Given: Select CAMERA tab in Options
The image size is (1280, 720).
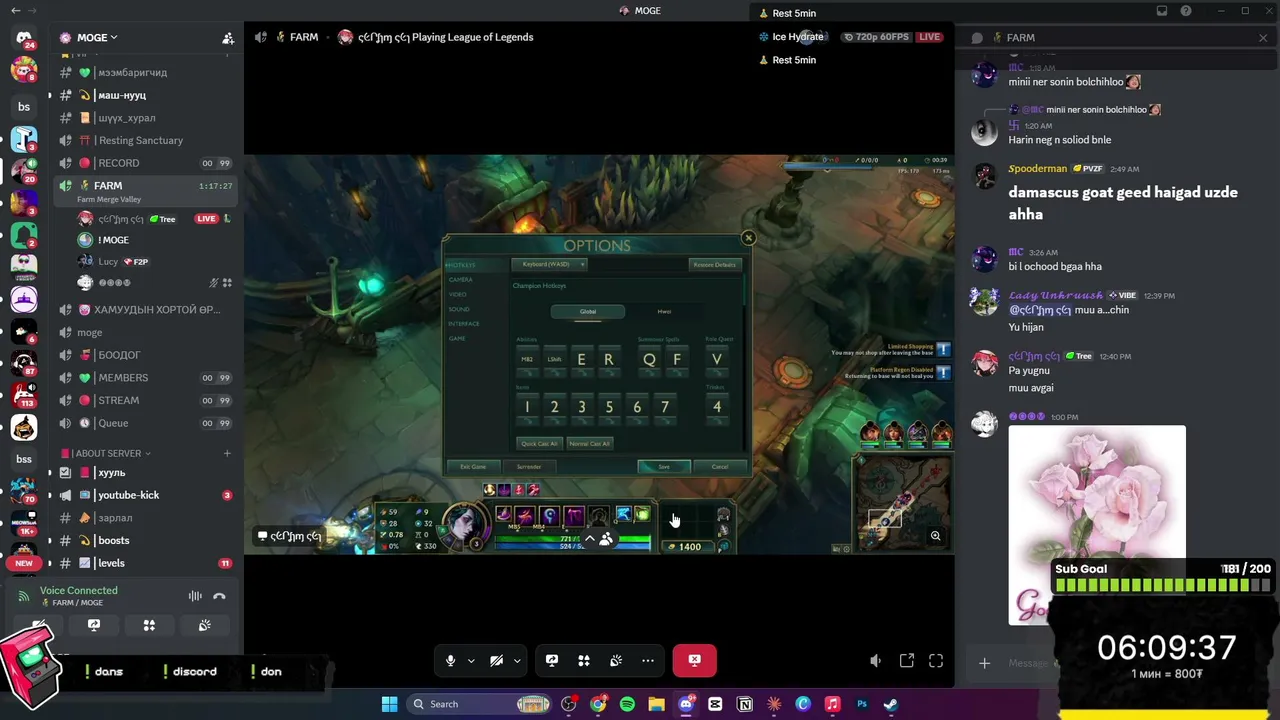Looking at the screenshot, I should [x=460, y=280].
